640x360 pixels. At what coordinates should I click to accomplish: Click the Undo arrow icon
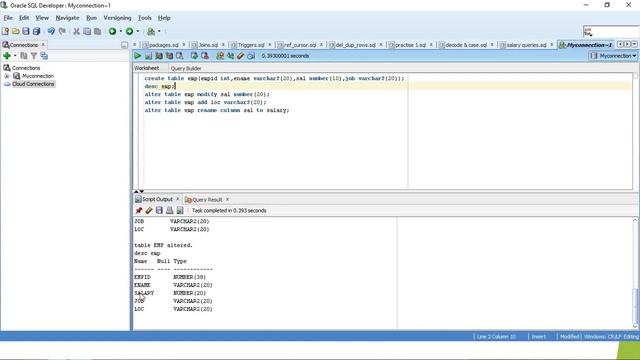tap(51, 31)
